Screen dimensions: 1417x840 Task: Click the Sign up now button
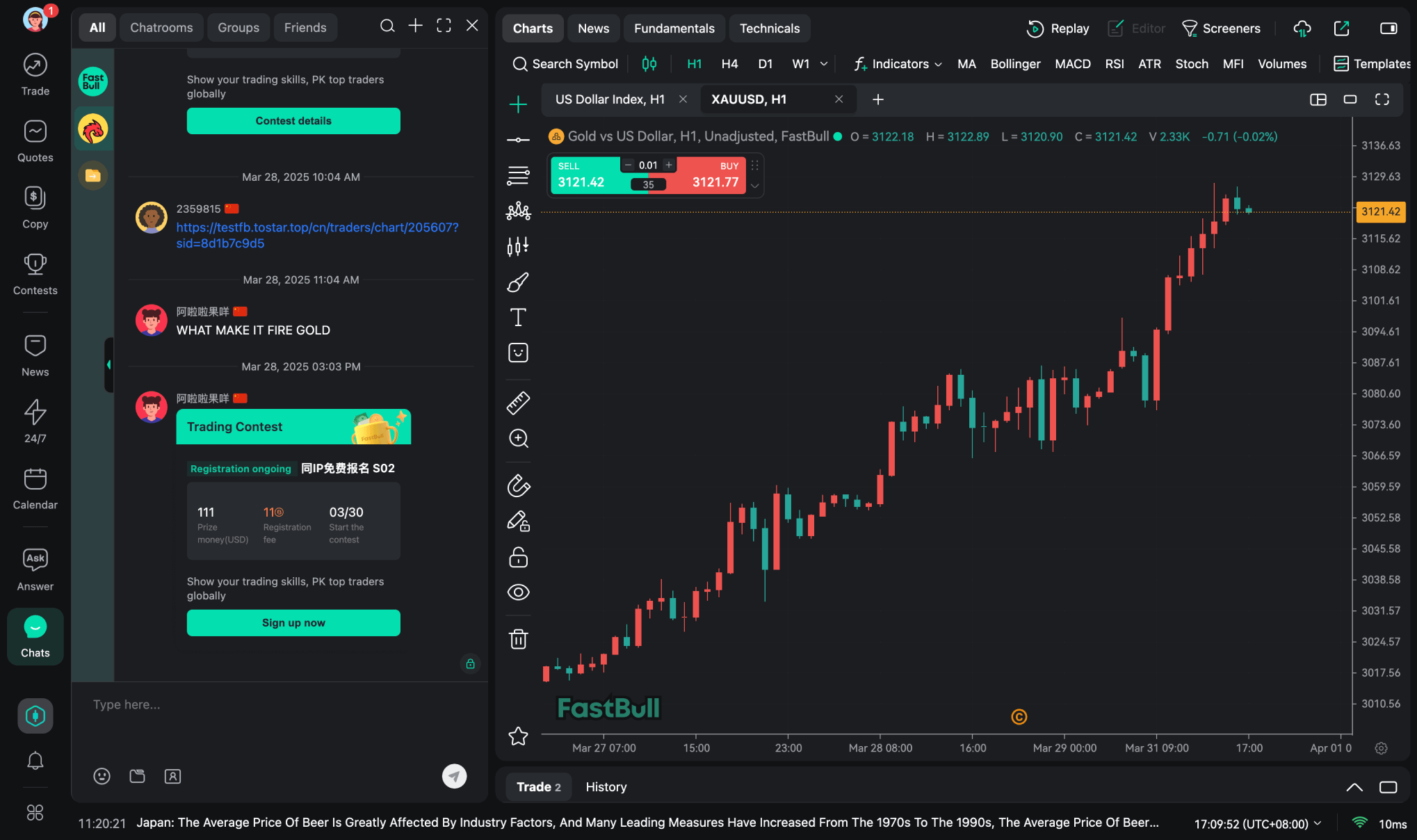(x=293, y=623)
